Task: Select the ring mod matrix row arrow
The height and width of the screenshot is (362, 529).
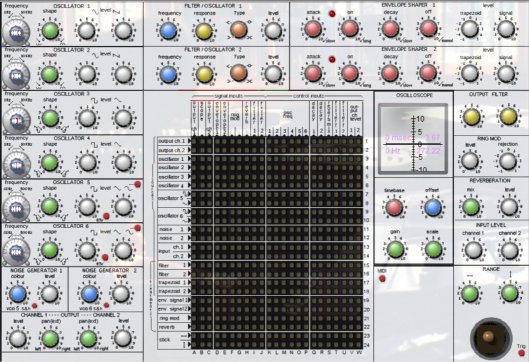Action: tap(190, 318)
